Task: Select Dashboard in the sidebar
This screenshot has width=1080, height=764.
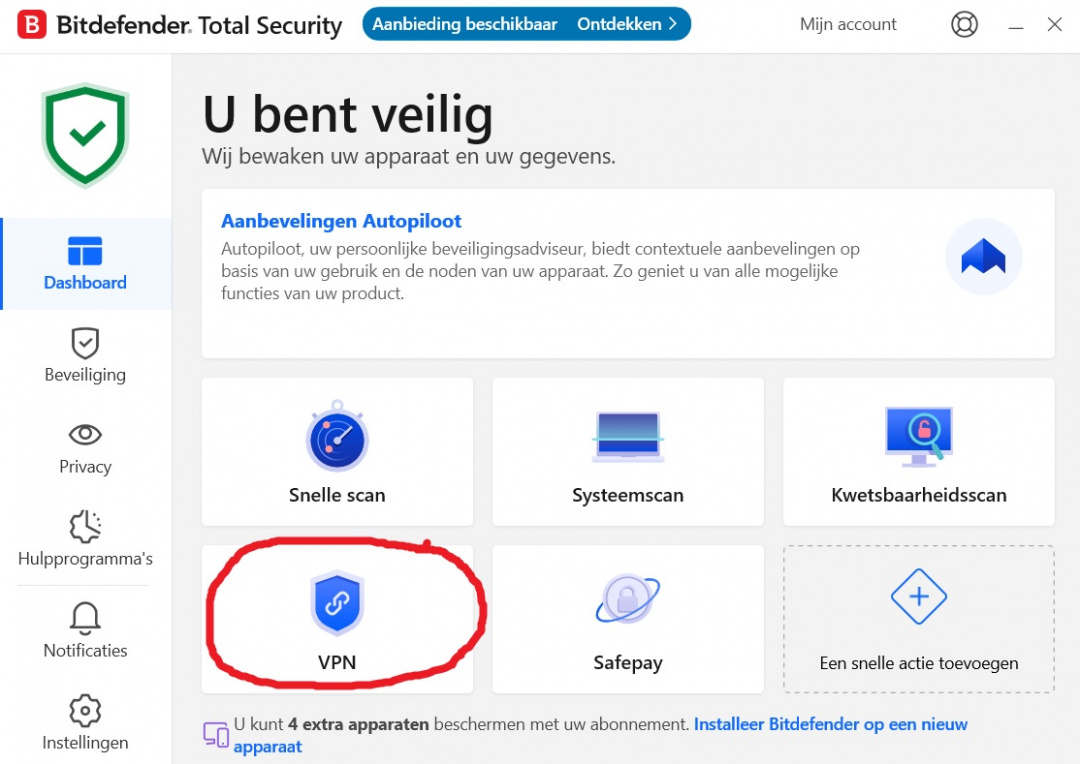Action: [x=85, y=264]
